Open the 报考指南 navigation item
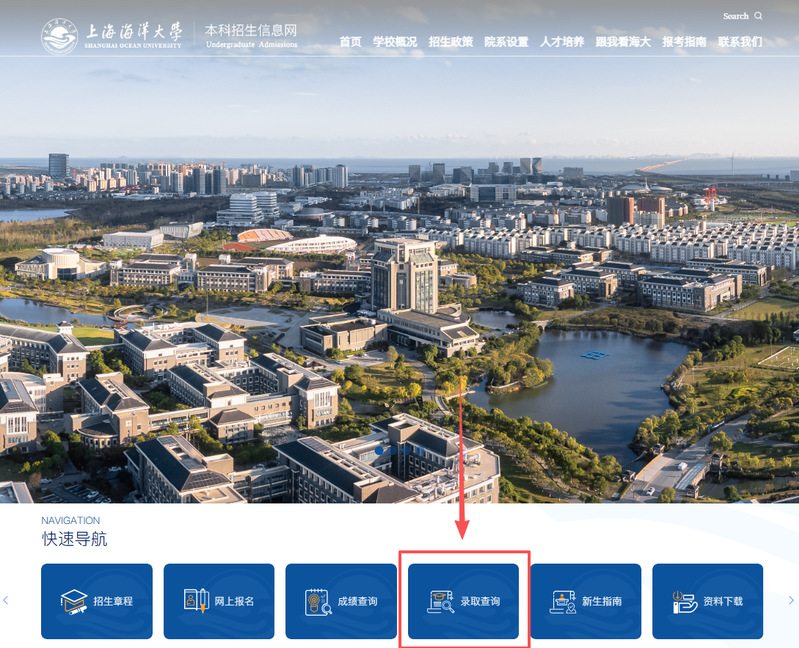This screenshot has height=648, width=799. [x=684, y=42]
